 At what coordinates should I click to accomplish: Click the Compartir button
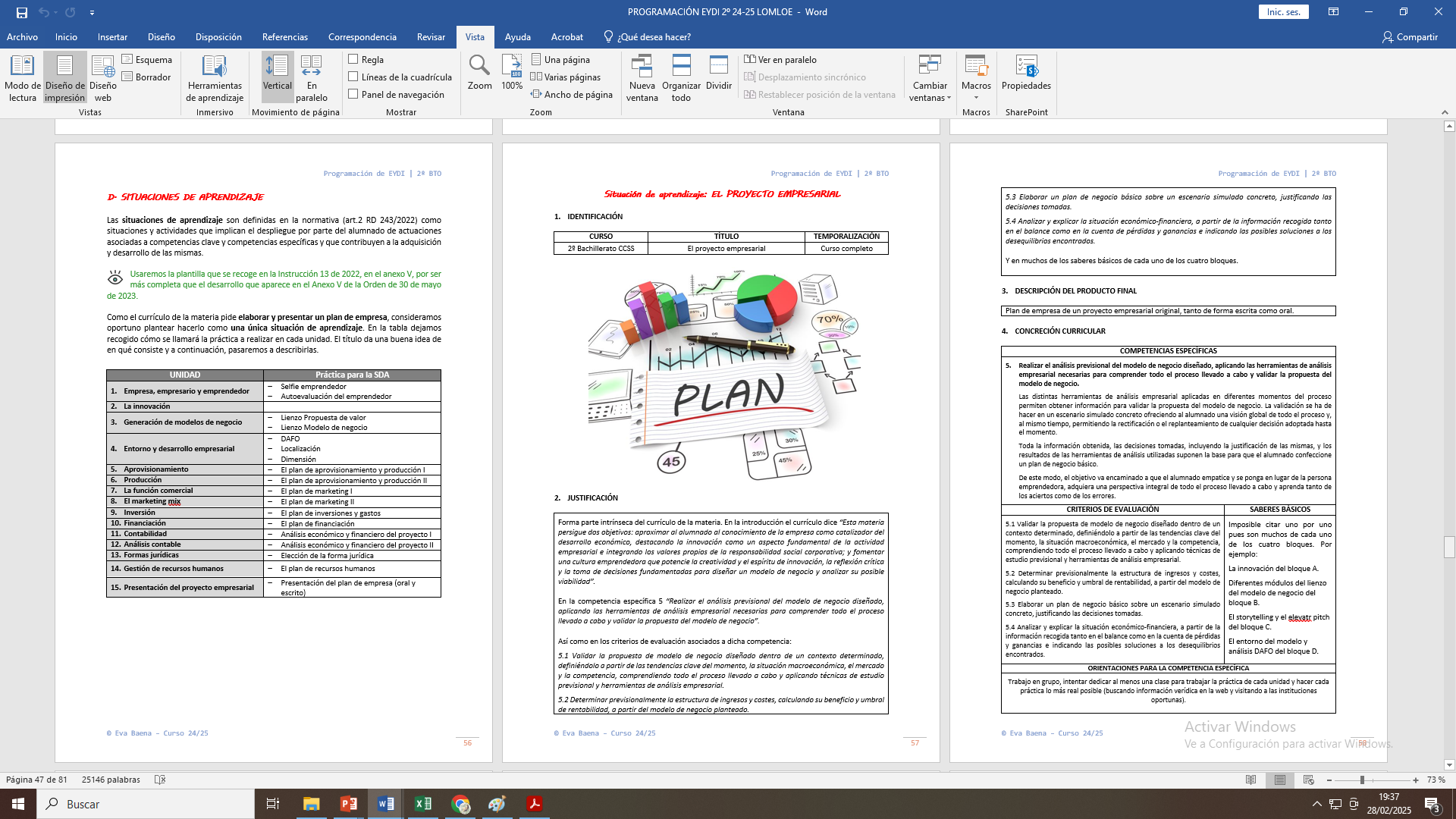tap(1410, 36)
